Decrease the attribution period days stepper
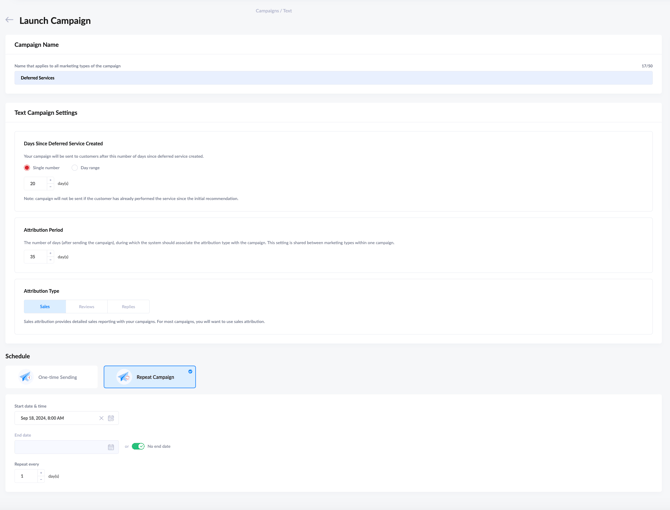Viewport: 670px width, 510px height. click(x=50, y=260)
